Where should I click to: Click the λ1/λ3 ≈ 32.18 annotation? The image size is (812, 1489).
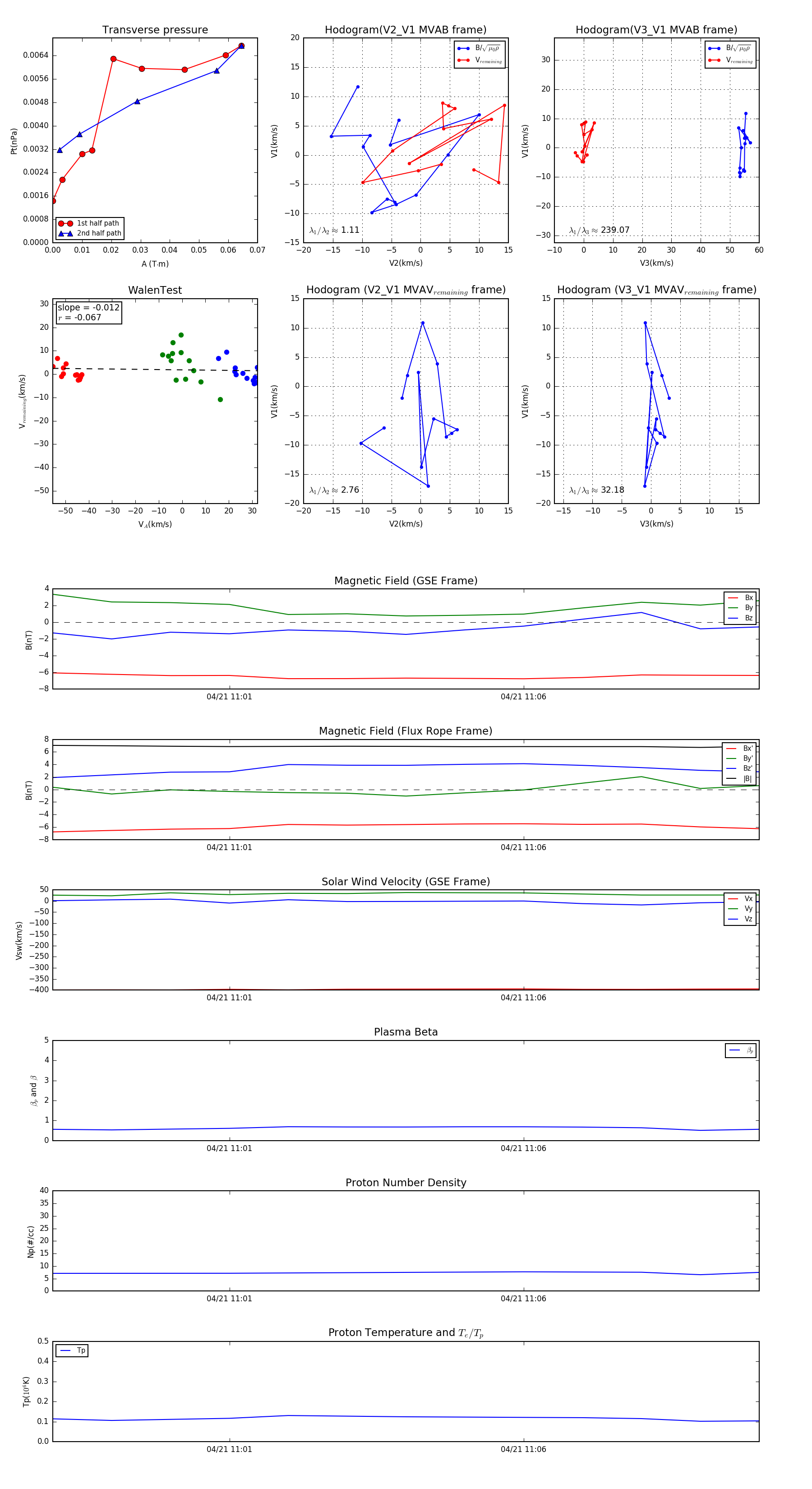[x=597, y=490]
